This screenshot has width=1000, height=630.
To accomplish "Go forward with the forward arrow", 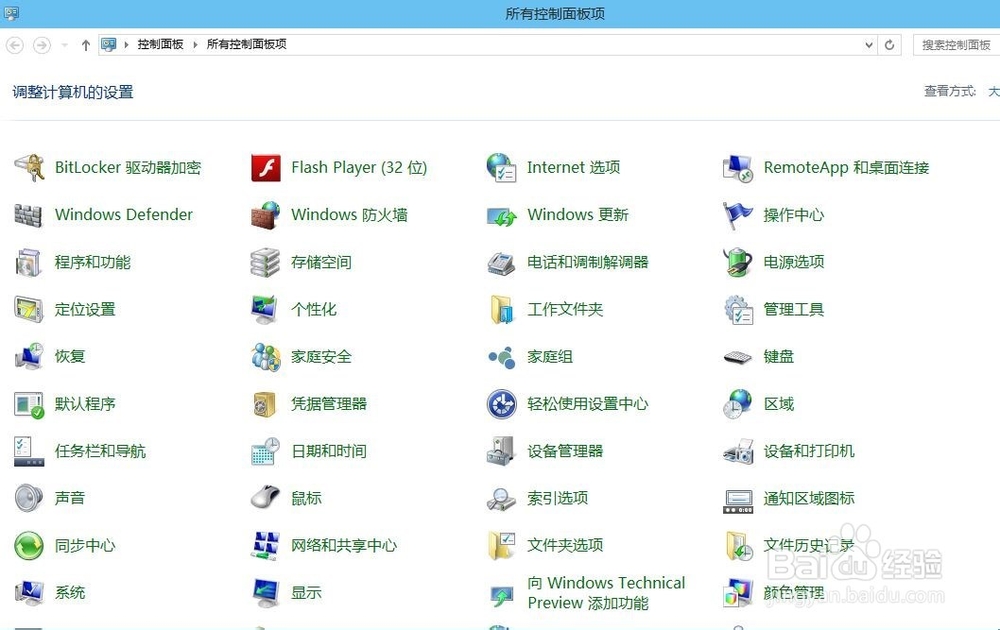I will (41, 45).
